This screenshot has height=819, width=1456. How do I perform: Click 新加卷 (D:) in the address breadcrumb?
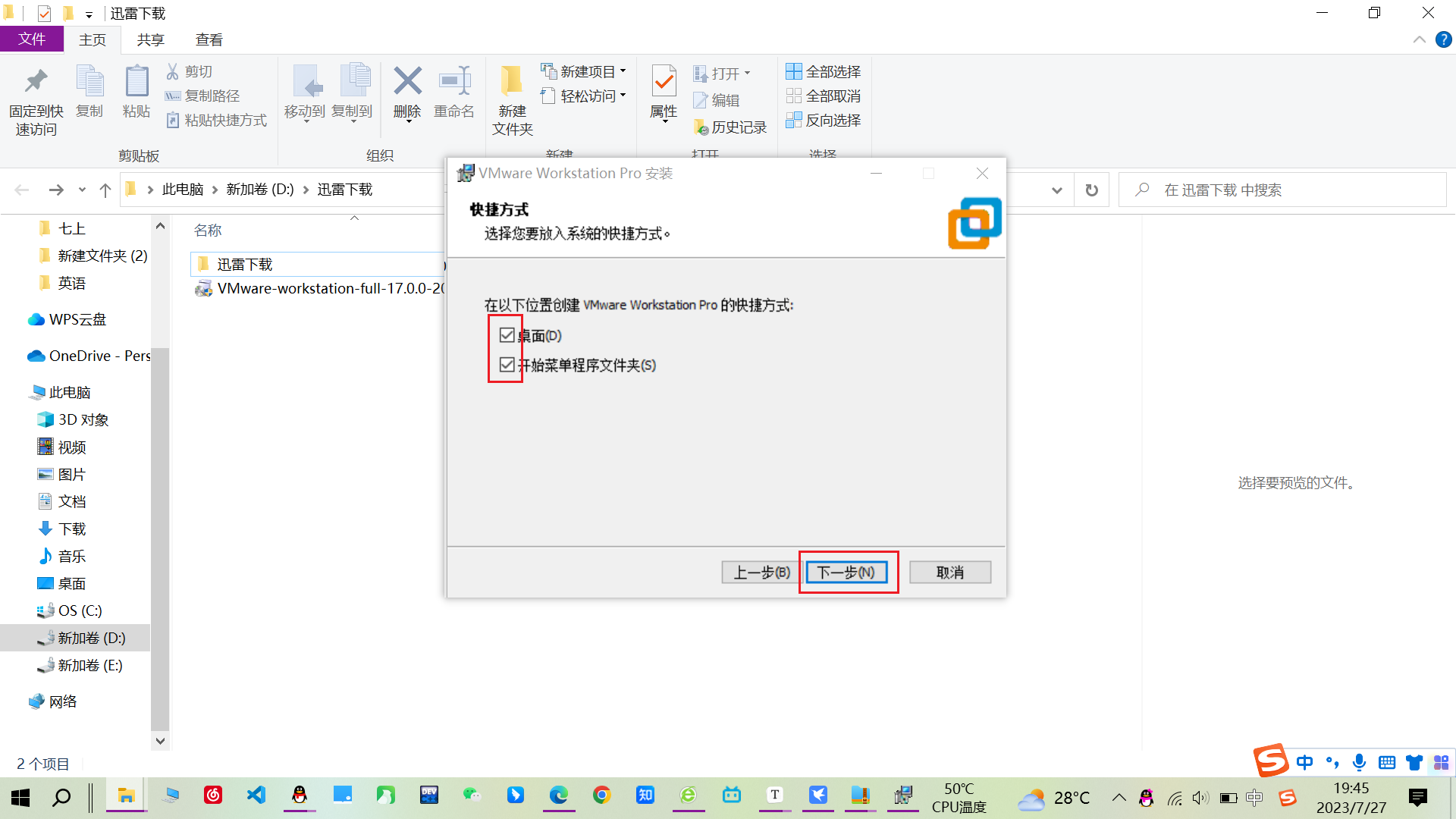(260, 190)
